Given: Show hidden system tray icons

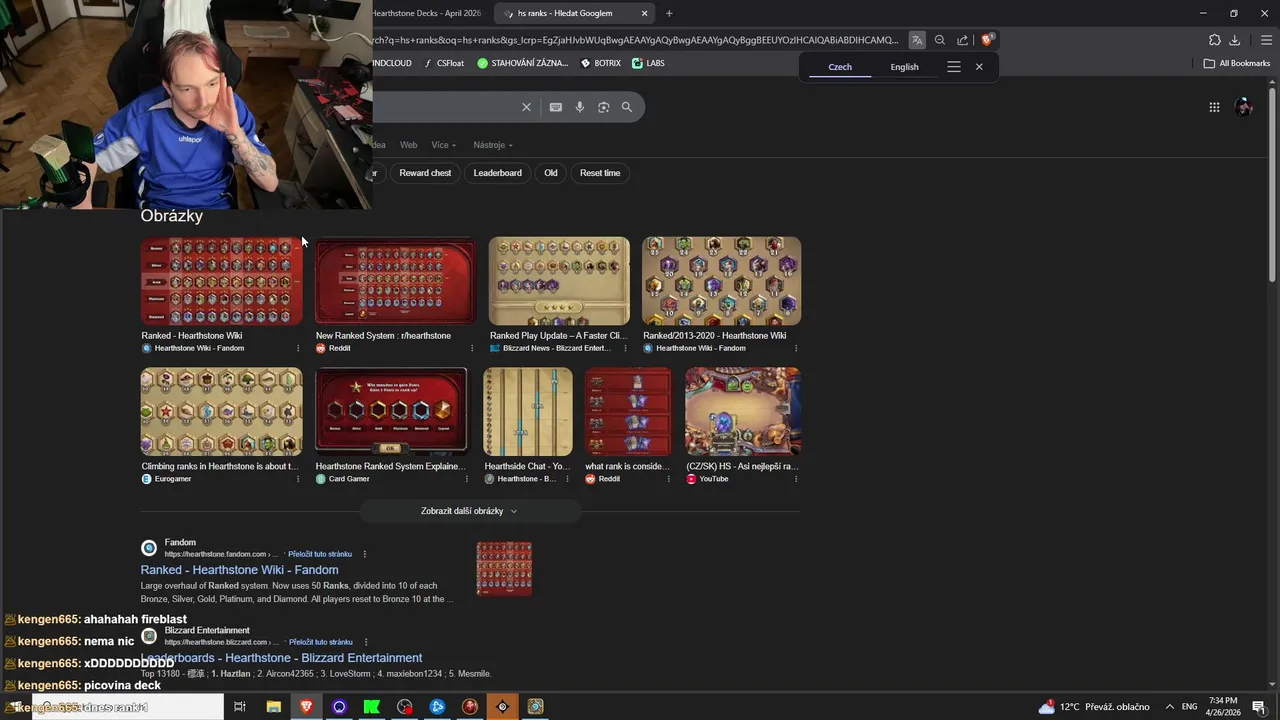Looking at the screenshot, I should 1170,707.
